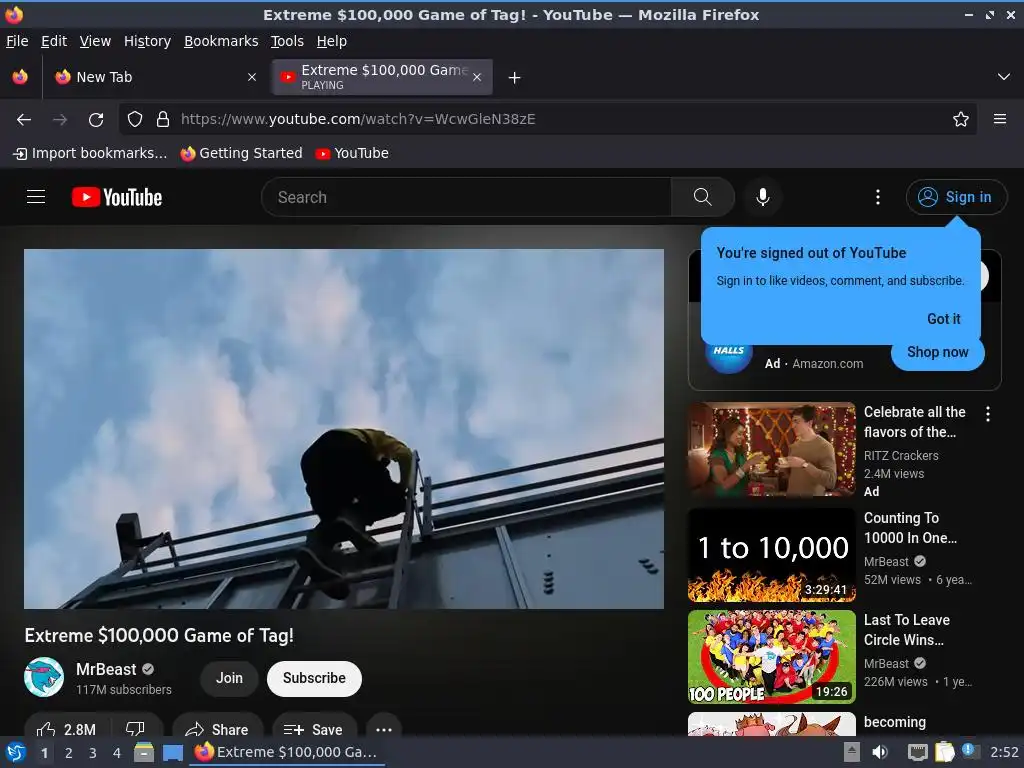Switch to workspace 2 in taskbar
The width and height of the screenshot is (1024, 768).
[x=69, y=753]
